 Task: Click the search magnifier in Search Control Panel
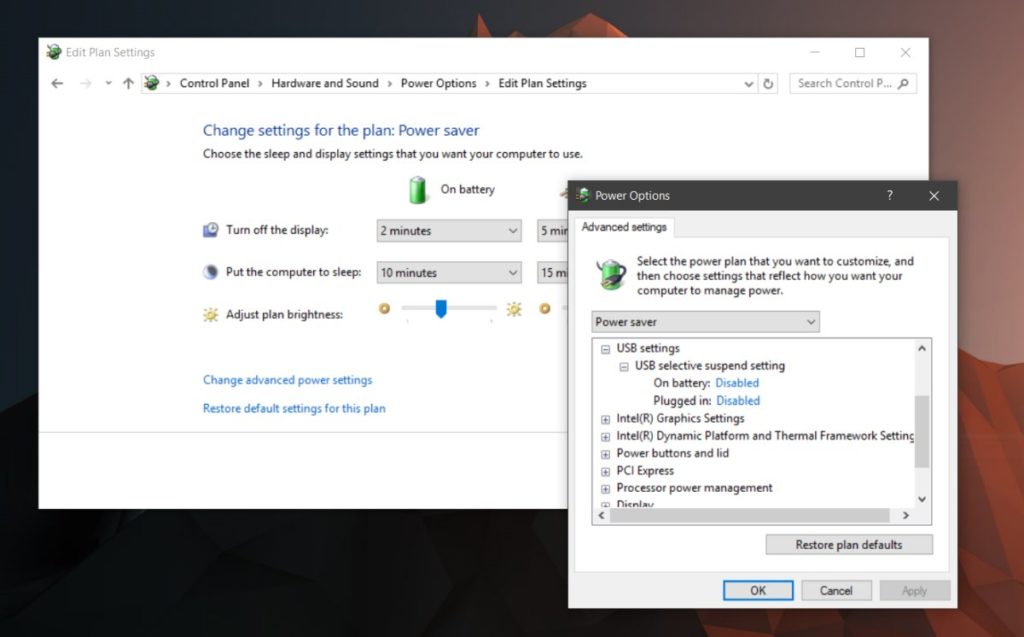coord(904,83)
